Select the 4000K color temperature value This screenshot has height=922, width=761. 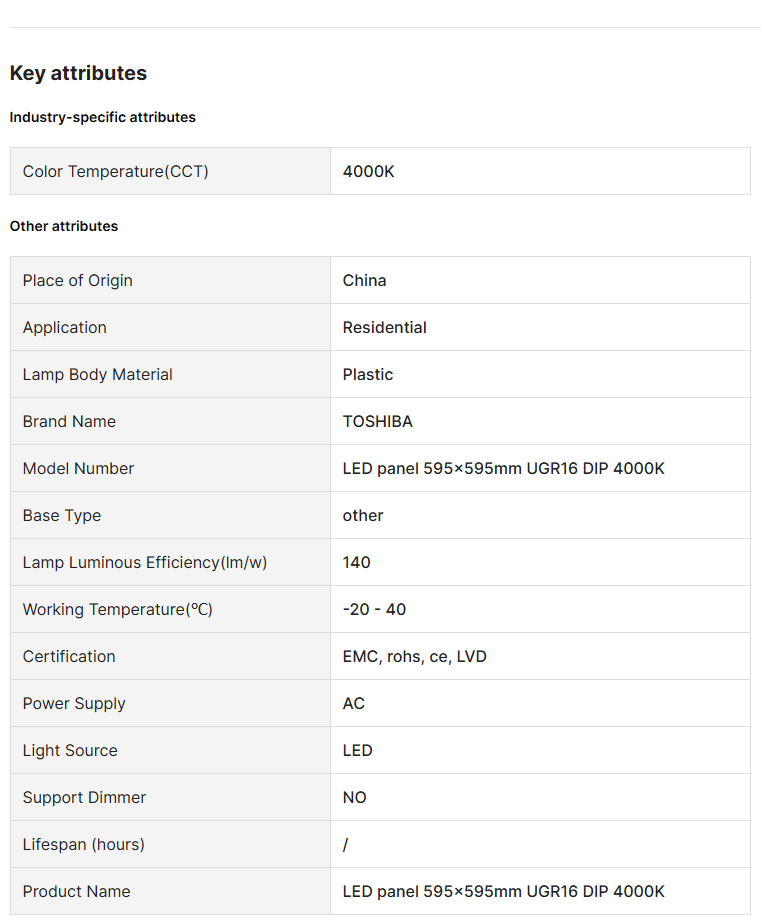369,171
